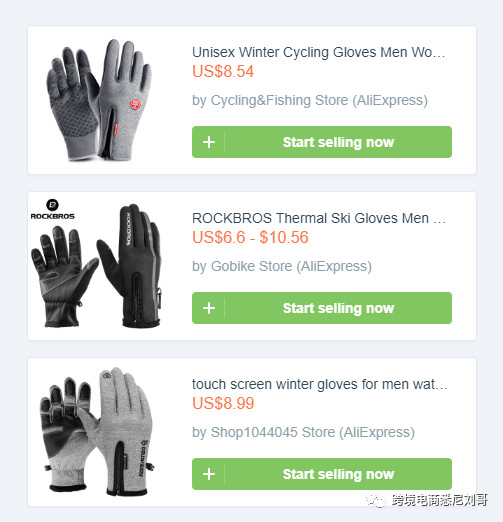View the light gray touch screen gloves image
This screenshot has height=522, width=503.
pos(97,431)
